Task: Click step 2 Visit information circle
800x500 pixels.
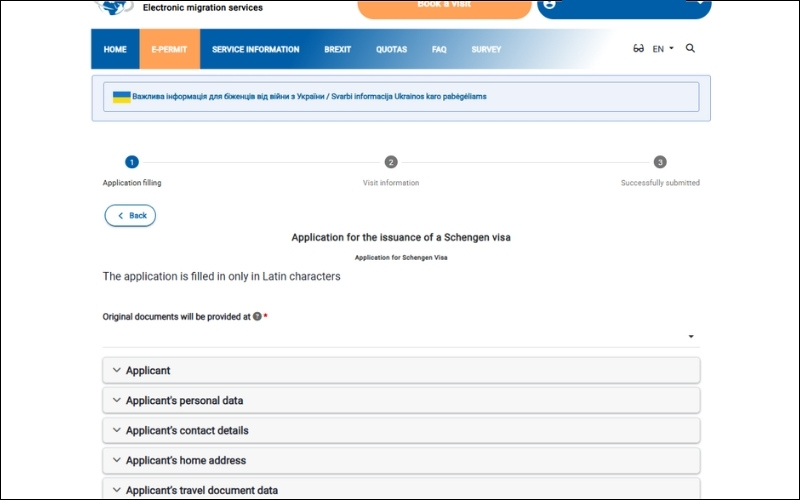Action: [x=391, y=162]
